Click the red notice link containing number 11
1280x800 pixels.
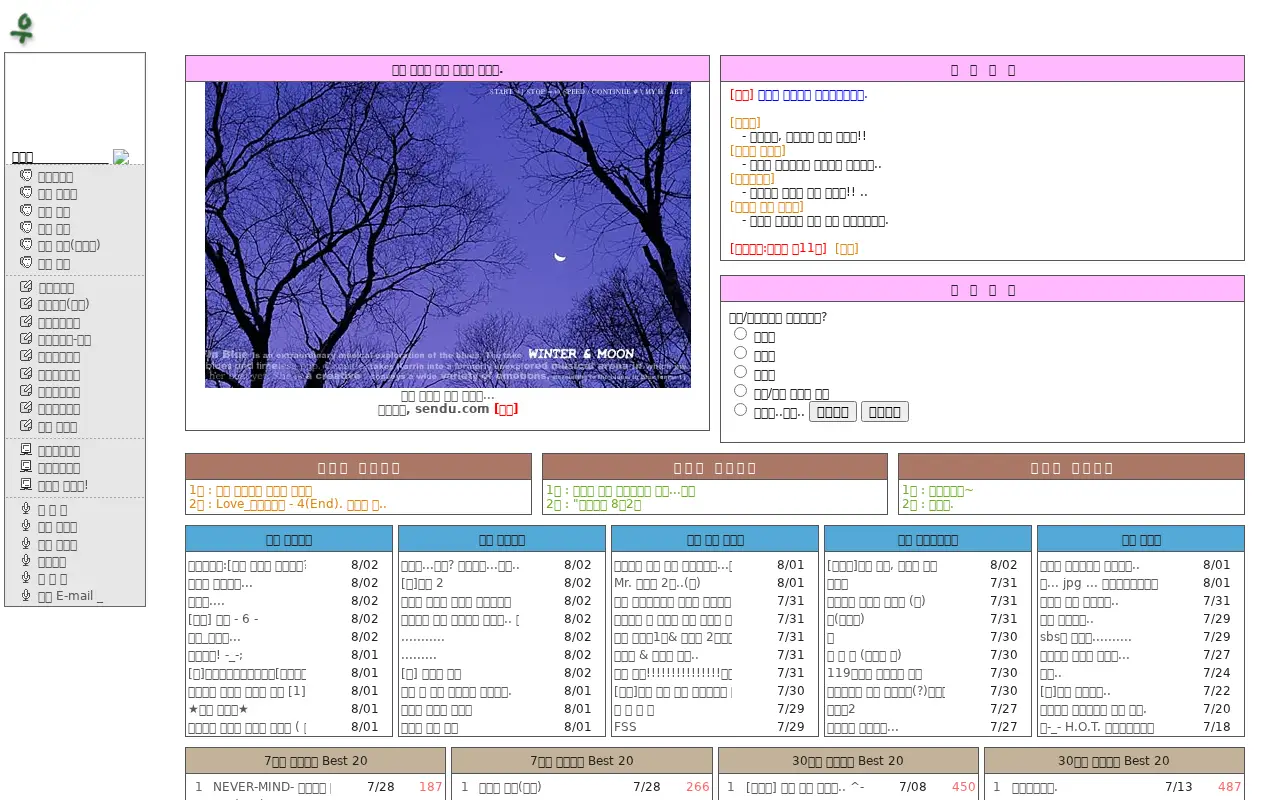(x=778, y=248)
